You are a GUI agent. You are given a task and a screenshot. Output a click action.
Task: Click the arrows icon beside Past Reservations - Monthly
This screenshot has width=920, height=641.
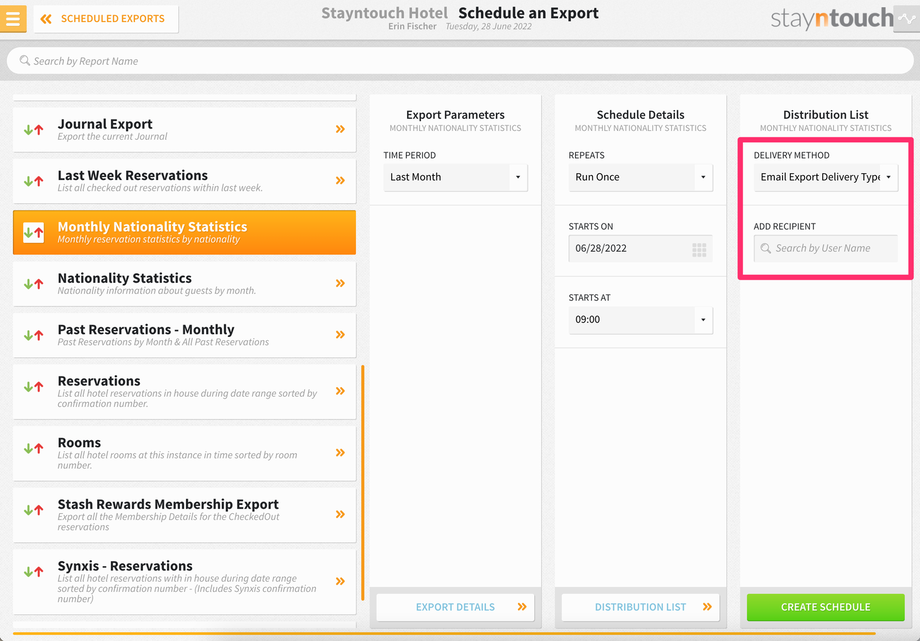click(x=33, y=335)
